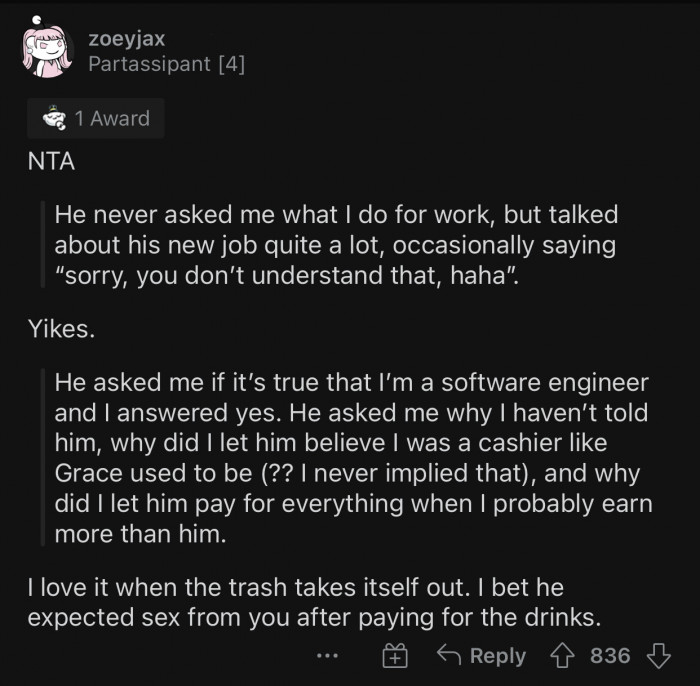The width and height of the screenshot is (700, 686).
Task: Upvote the comment with the up arrow
Action: coord(562,656)
